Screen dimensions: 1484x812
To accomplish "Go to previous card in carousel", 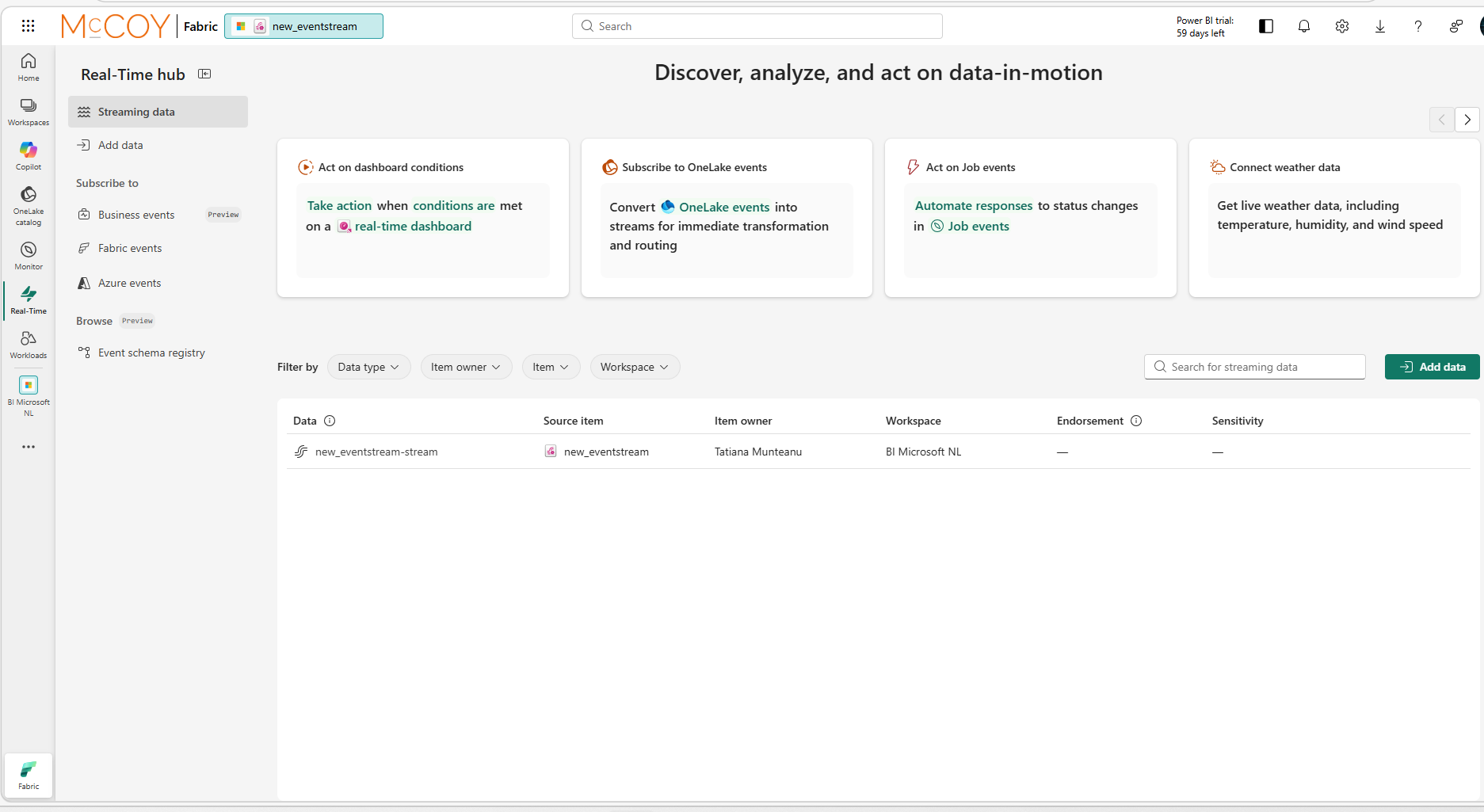I will coord(1442,120).
